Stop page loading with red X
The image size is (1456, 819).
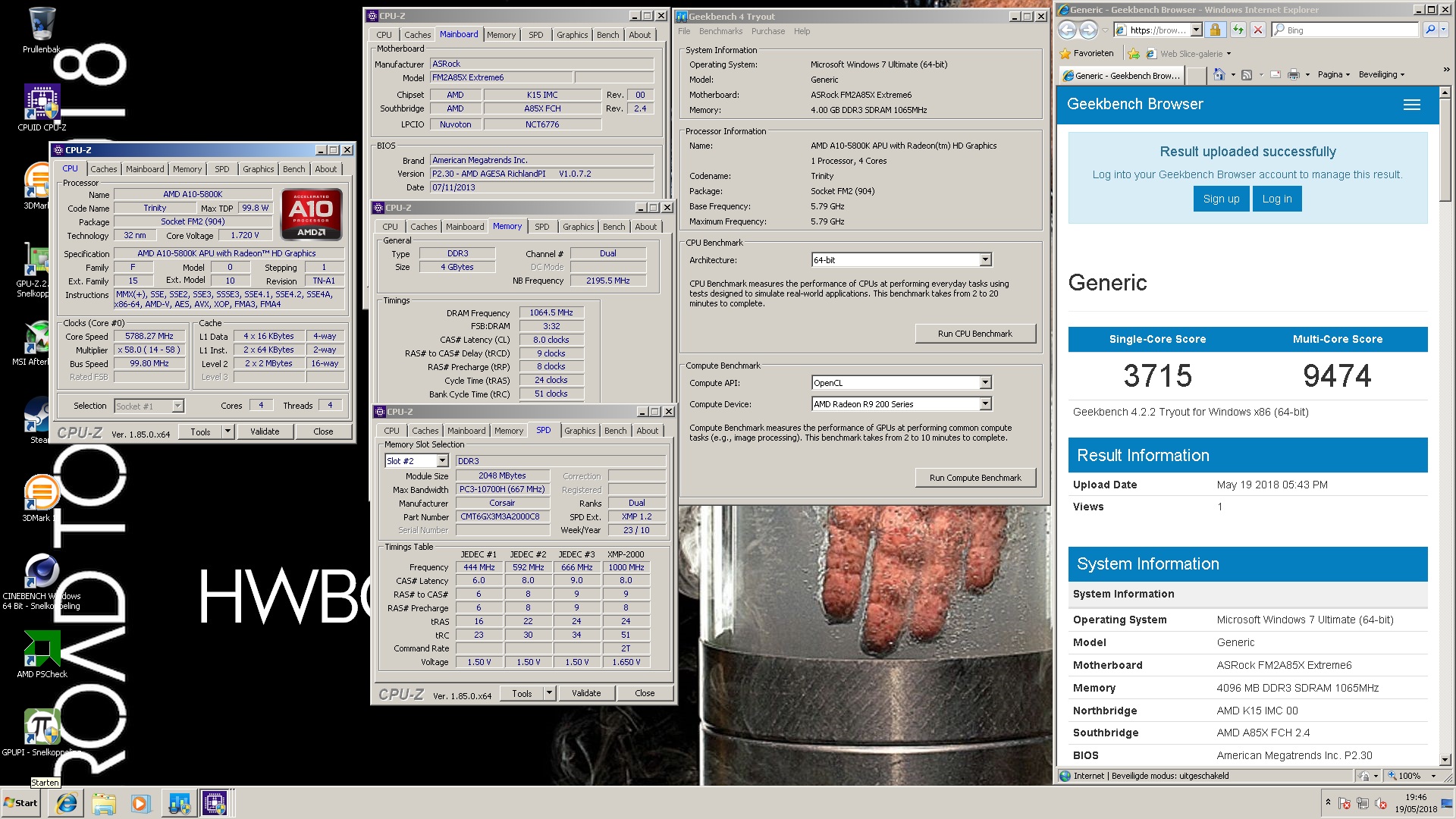pos(1258,30)
